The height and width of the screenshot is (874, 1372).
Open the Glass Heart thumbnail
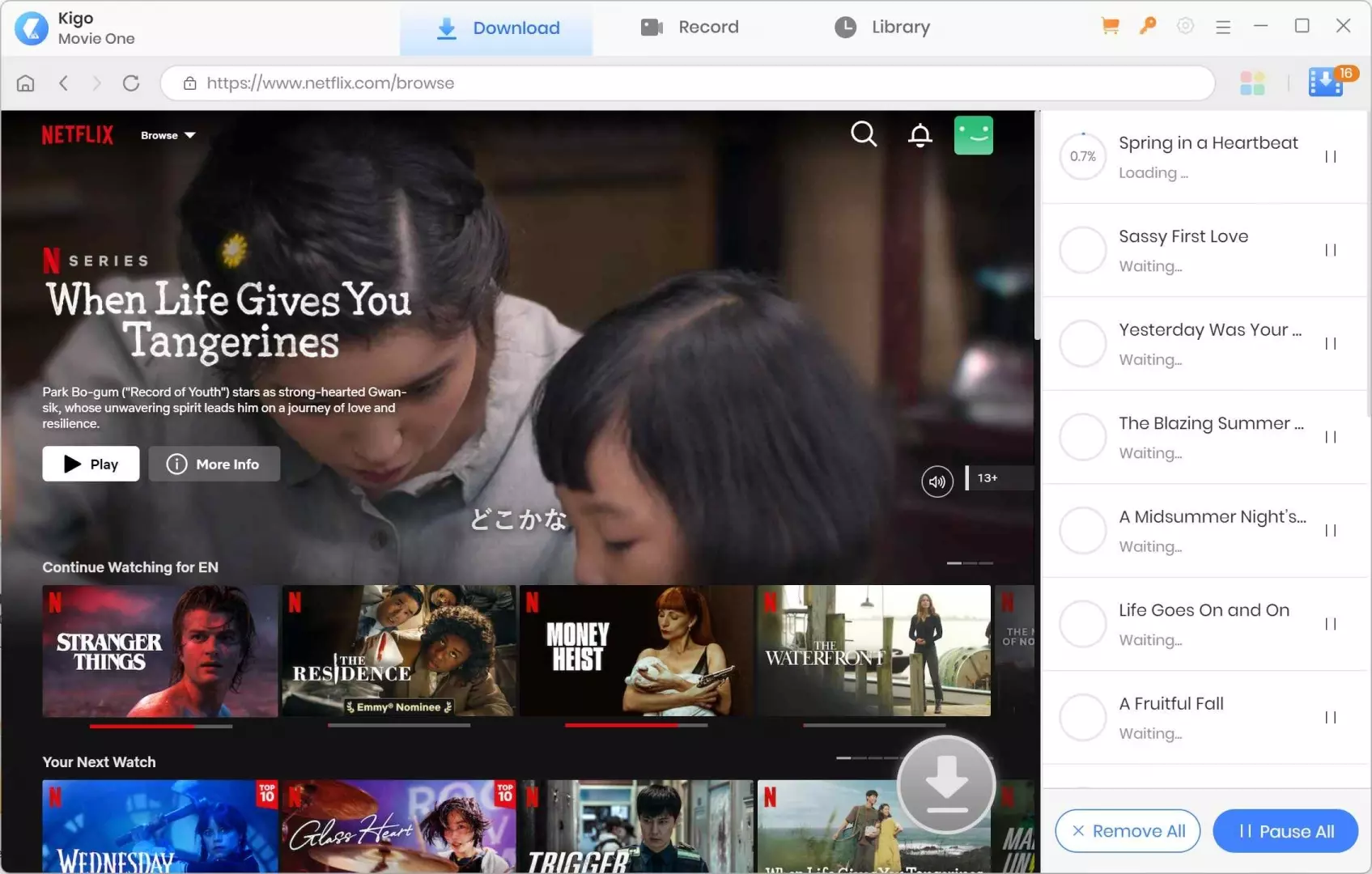[x=398, y=826]
